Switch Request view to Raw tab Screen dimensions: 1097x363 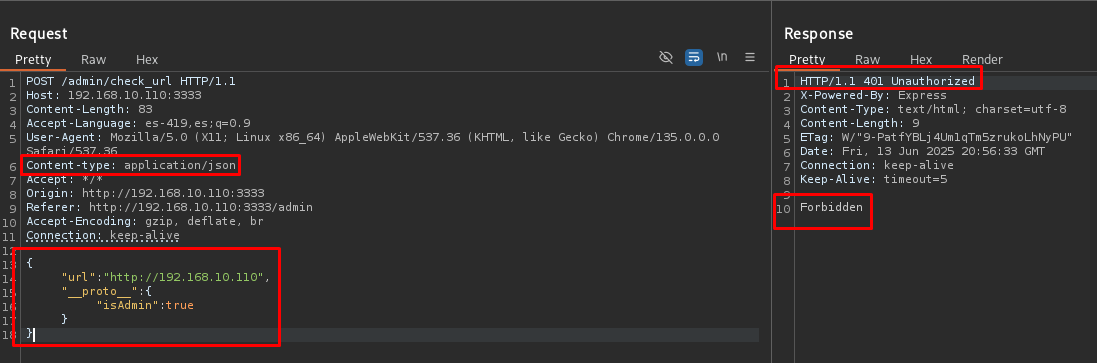(x=94, y=59)
